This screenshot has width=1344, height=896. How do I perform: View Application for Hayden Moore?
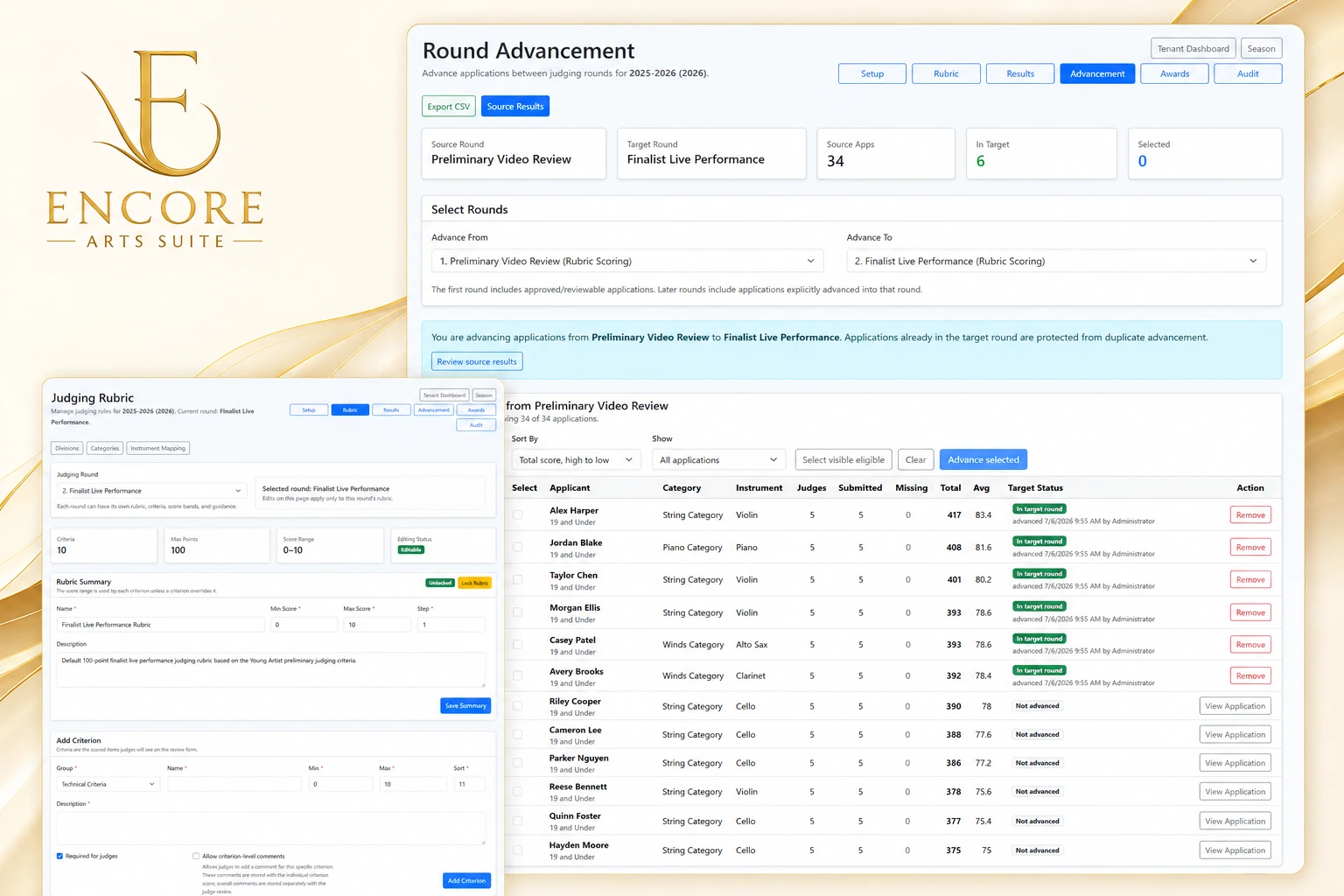click(x=1235, y=850)
